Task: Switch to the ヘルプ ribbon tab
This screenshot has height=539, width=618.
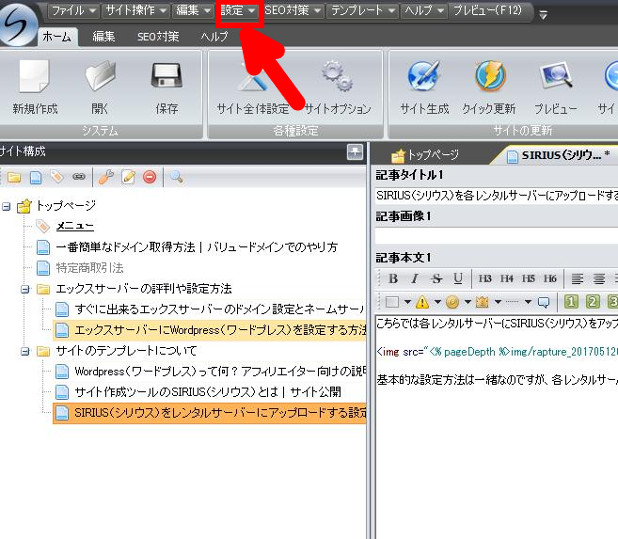Action: pos(214,37)
